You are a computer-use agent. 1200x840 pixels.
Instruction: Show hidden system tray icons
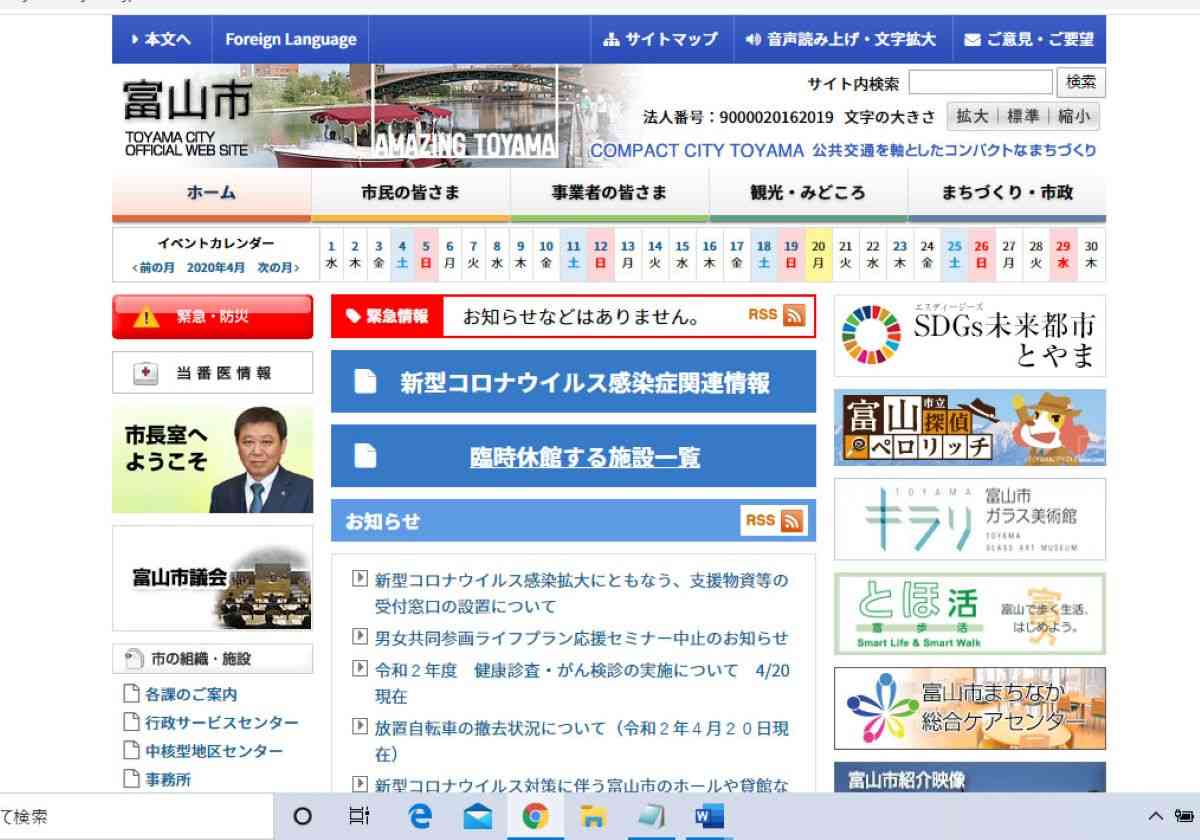1155,816
